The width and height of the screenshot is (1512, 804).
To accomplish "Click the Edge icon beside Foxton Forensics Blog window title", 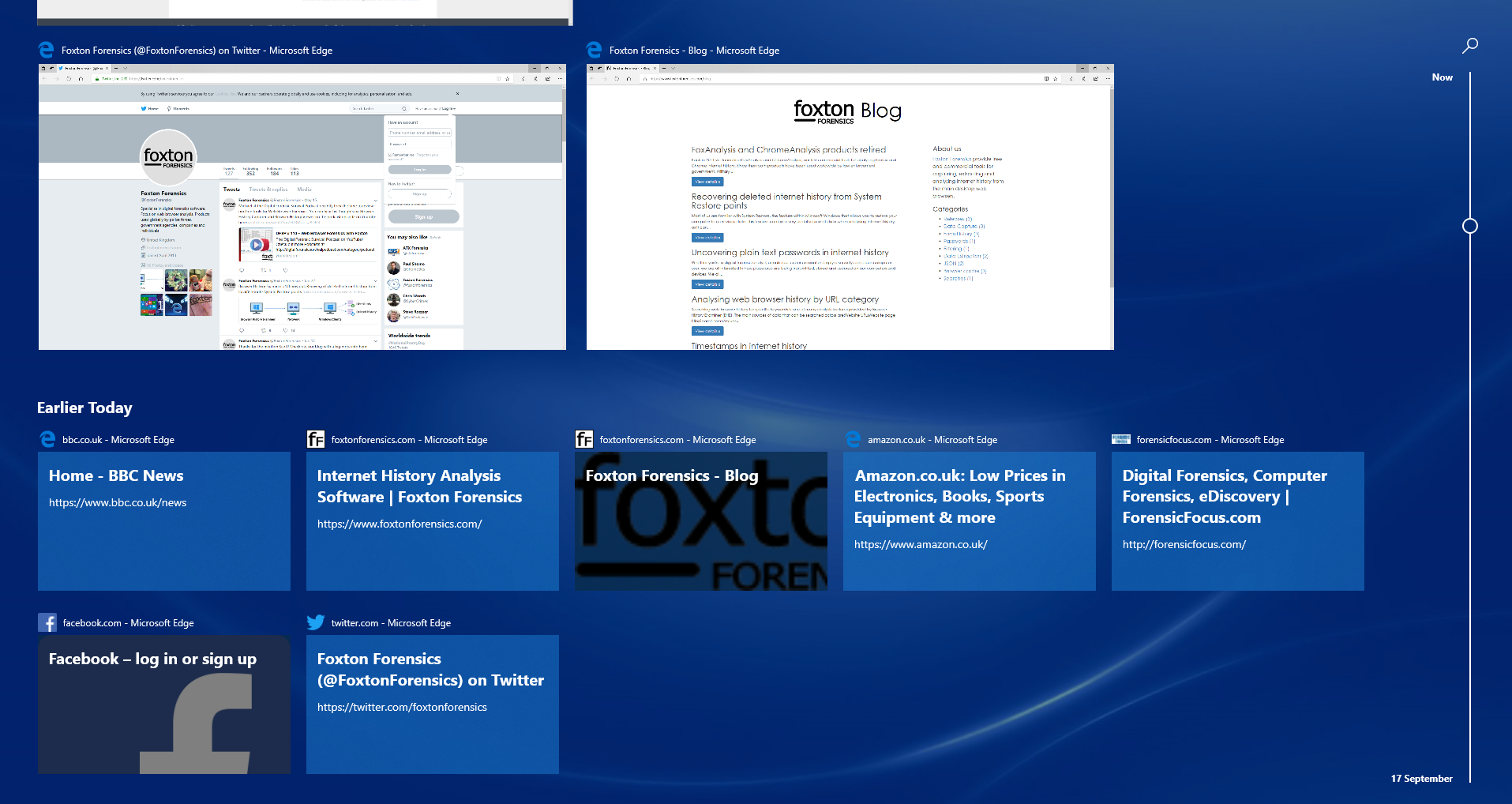I will pyautogui.click(x=595, y=50).
